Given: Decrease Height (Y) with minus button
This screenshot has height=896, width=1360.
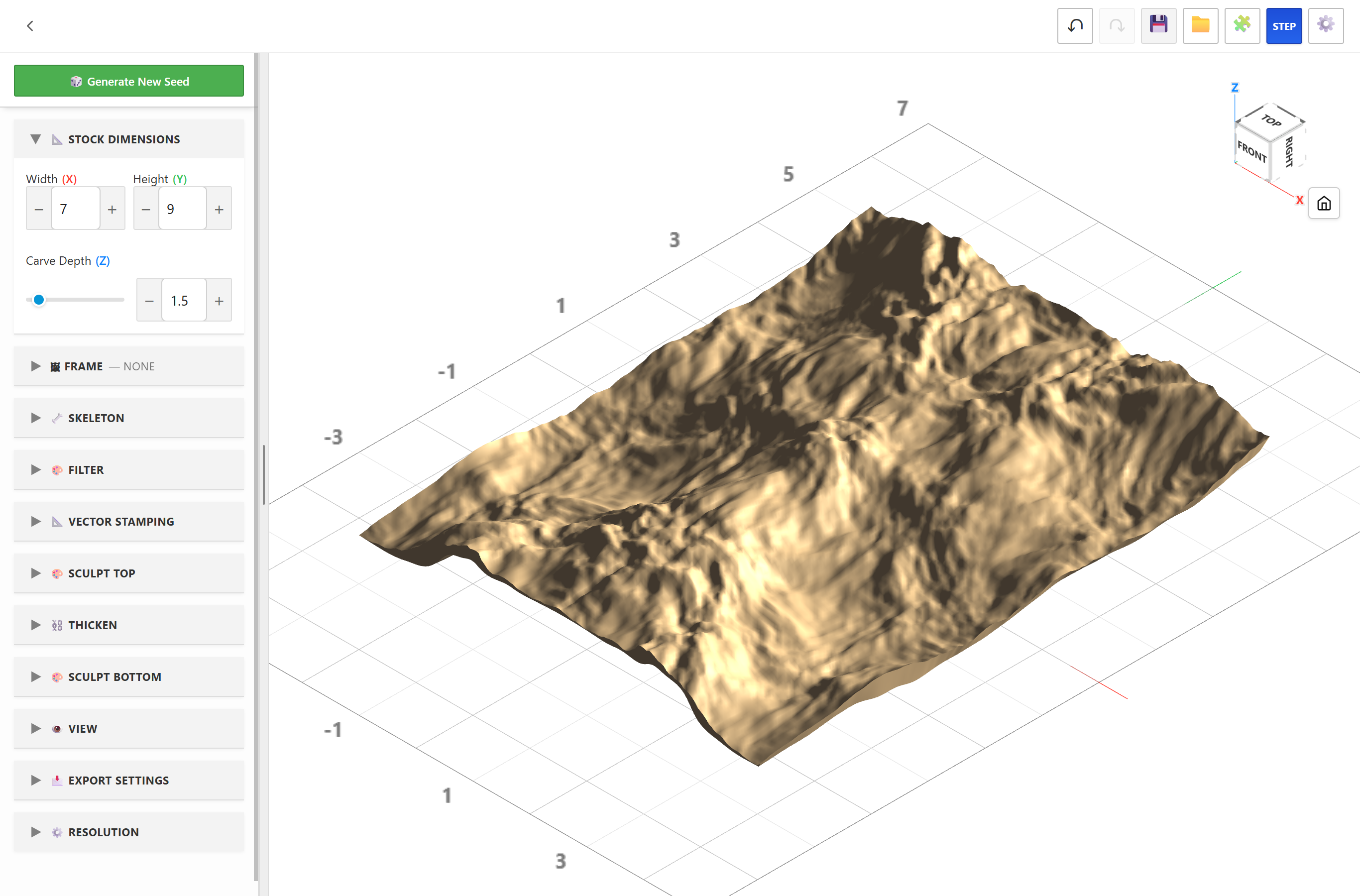Looking at the screenshot, I should (146, 209).
